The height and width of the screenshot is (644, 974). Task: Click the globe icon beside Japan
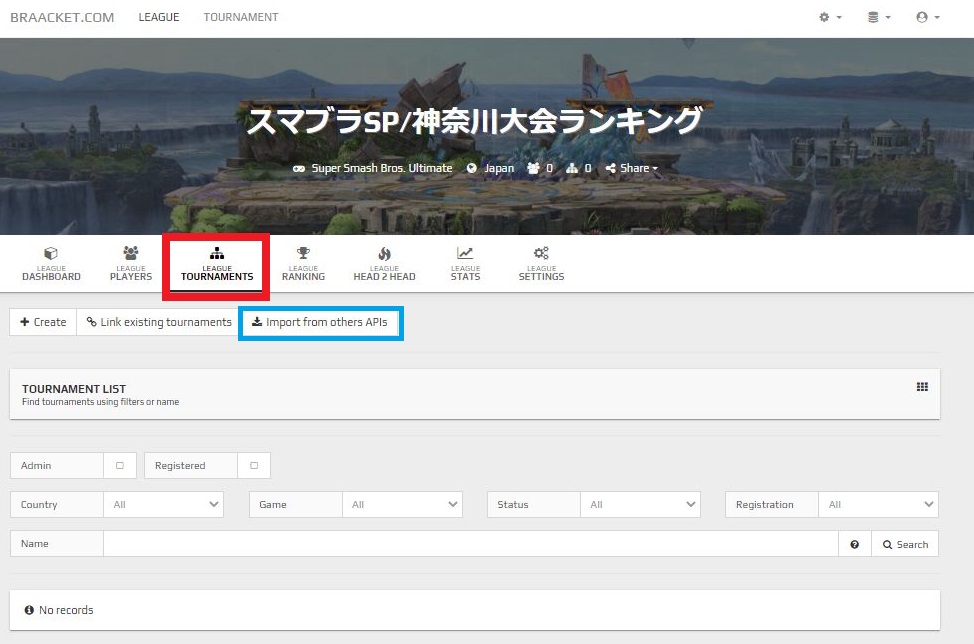(x=471, y=168)
